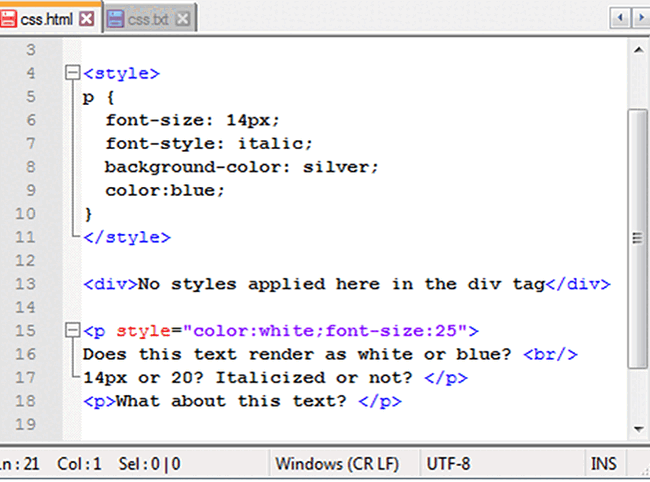Click the Col : 1 status bar field
This screenshot has height=482, width=650.
point(82,464)
